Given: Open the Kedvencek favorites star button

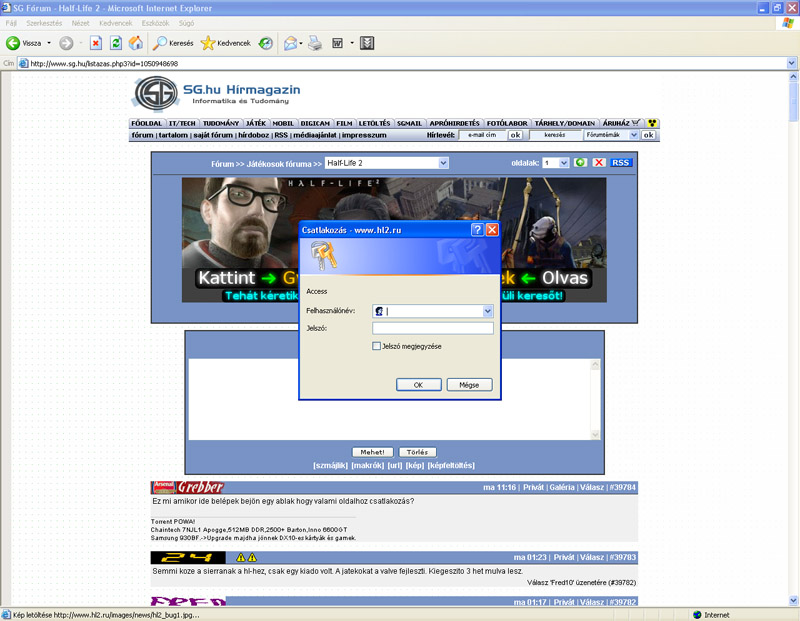Looking at the screenshot, I should click(225, 43).
